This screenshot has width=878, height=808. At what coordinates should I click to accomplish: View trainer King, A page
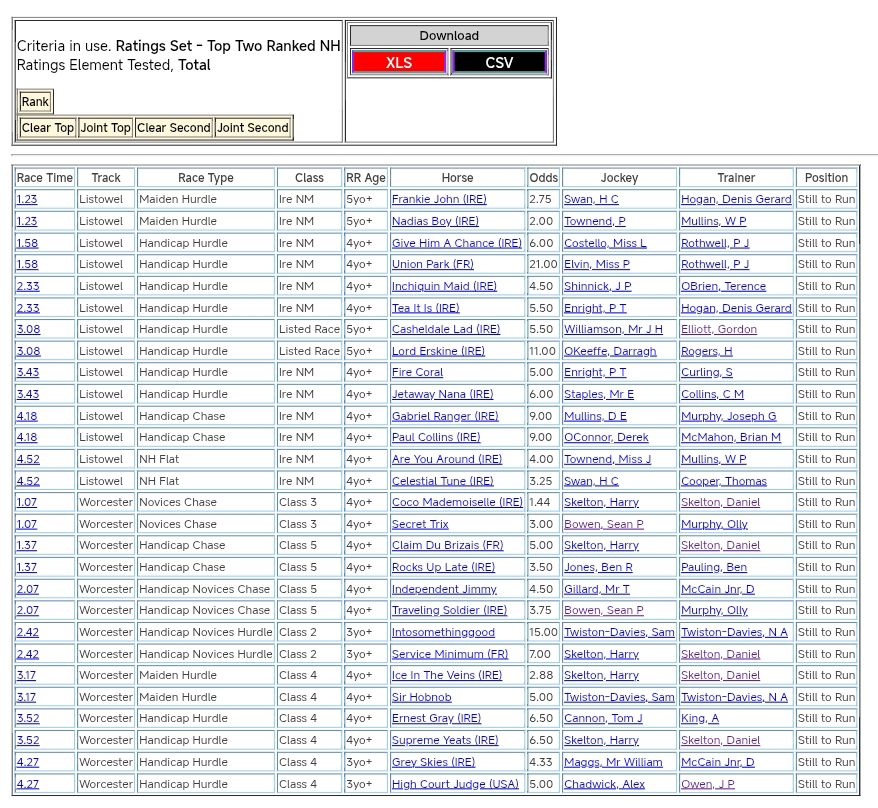click(701, 719)
